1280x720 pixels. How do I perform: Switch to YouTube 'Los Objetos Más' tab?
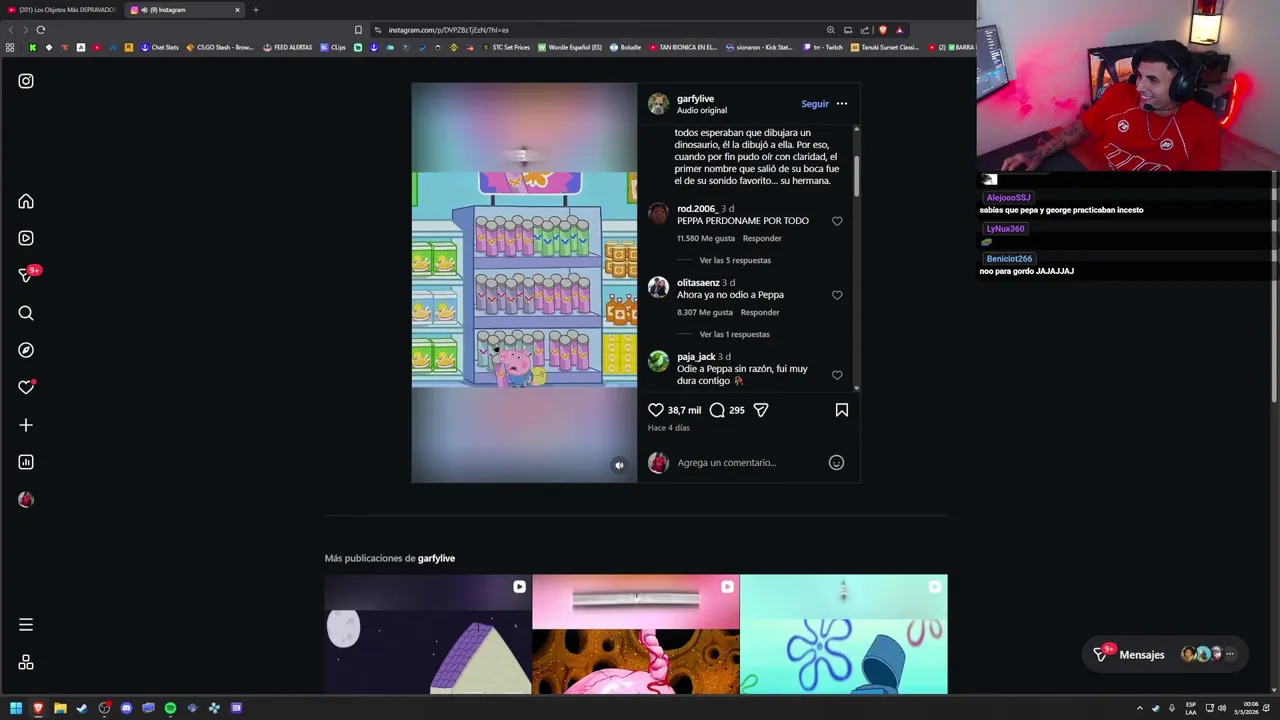(x=61, y=10)
